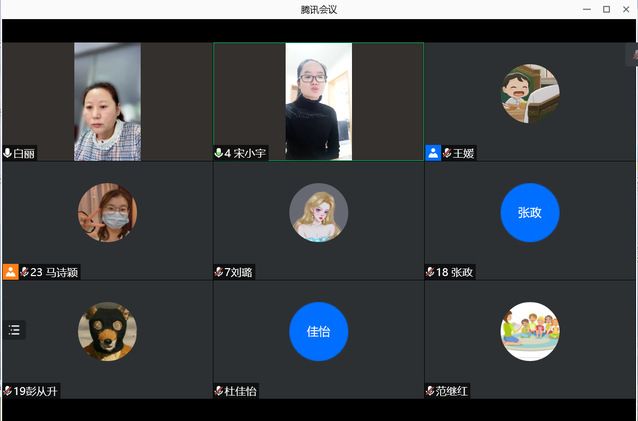Click muted mic icon of 19彭从升
The height and width of the screenshot is (421, 638).
pyautogui.click(x=8, y=391)
